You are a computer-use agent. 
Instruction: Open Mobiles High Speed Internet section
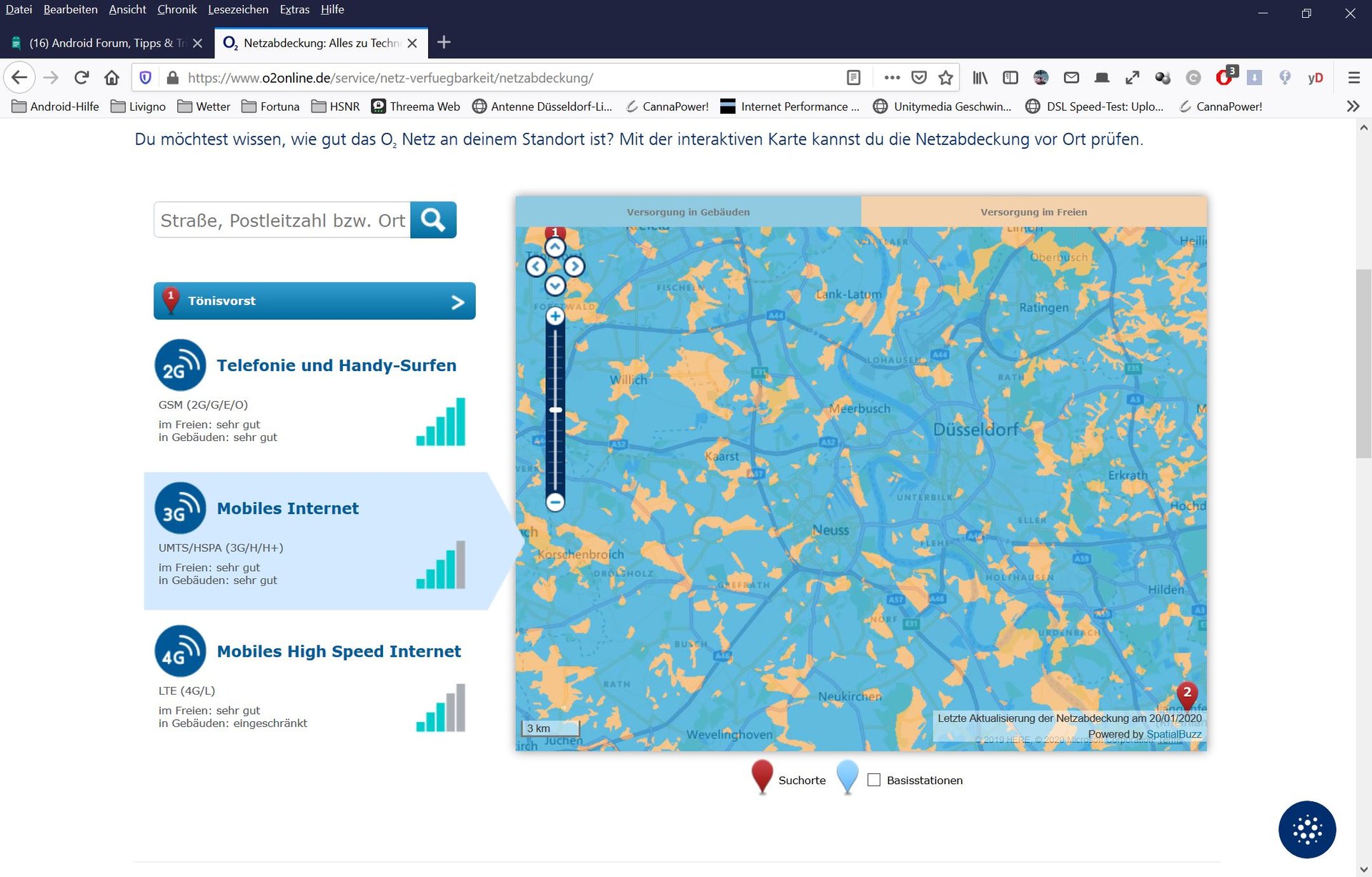click(x=339, y=651)
